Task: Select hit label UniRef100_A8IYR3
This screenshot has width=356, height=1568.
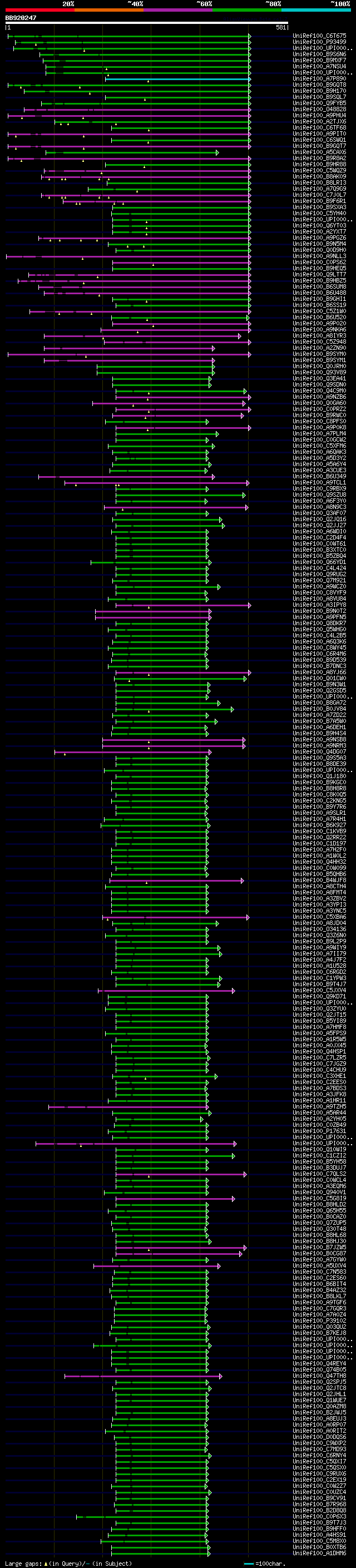Action: [319, 336]
